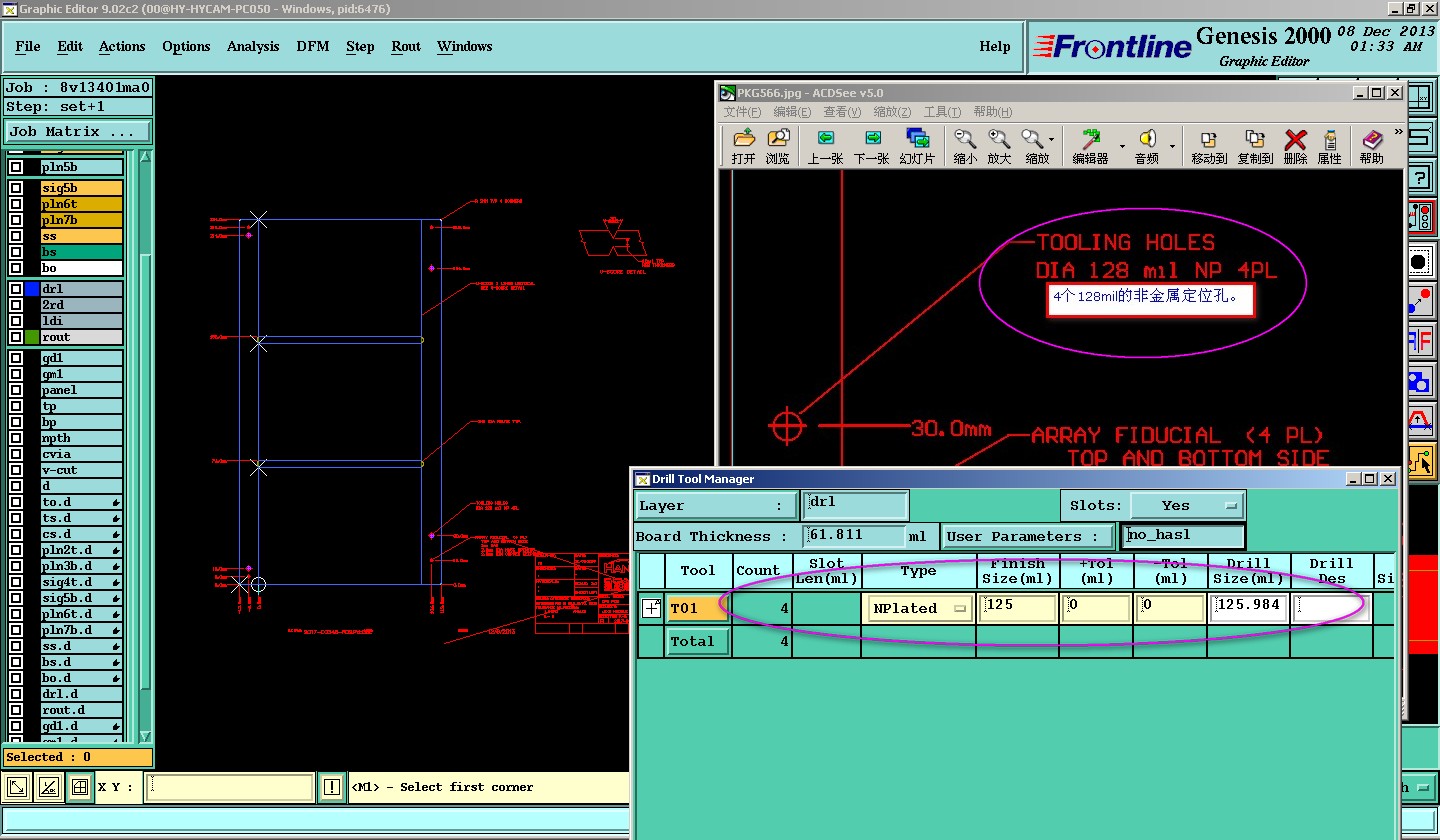The height and width of the screenshot is (840, 1440).
Task: Click the Browse icon in ACDSee toolbar
Action: tap(778, 138)
